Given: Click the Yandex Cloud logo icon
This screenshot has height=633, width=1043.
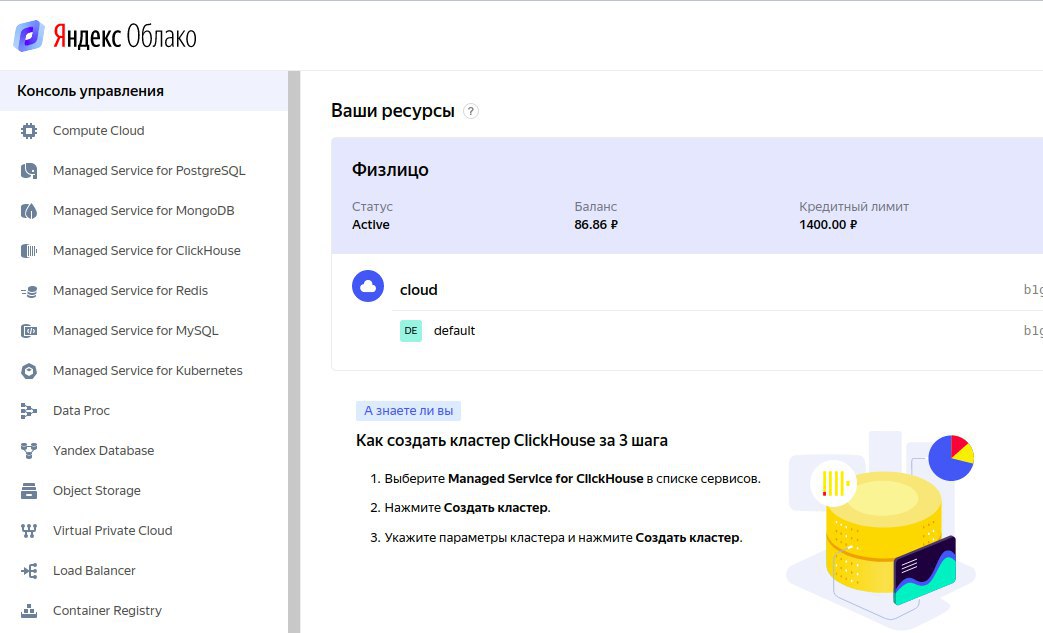Looking at the screenshot, I should point(29,36).
